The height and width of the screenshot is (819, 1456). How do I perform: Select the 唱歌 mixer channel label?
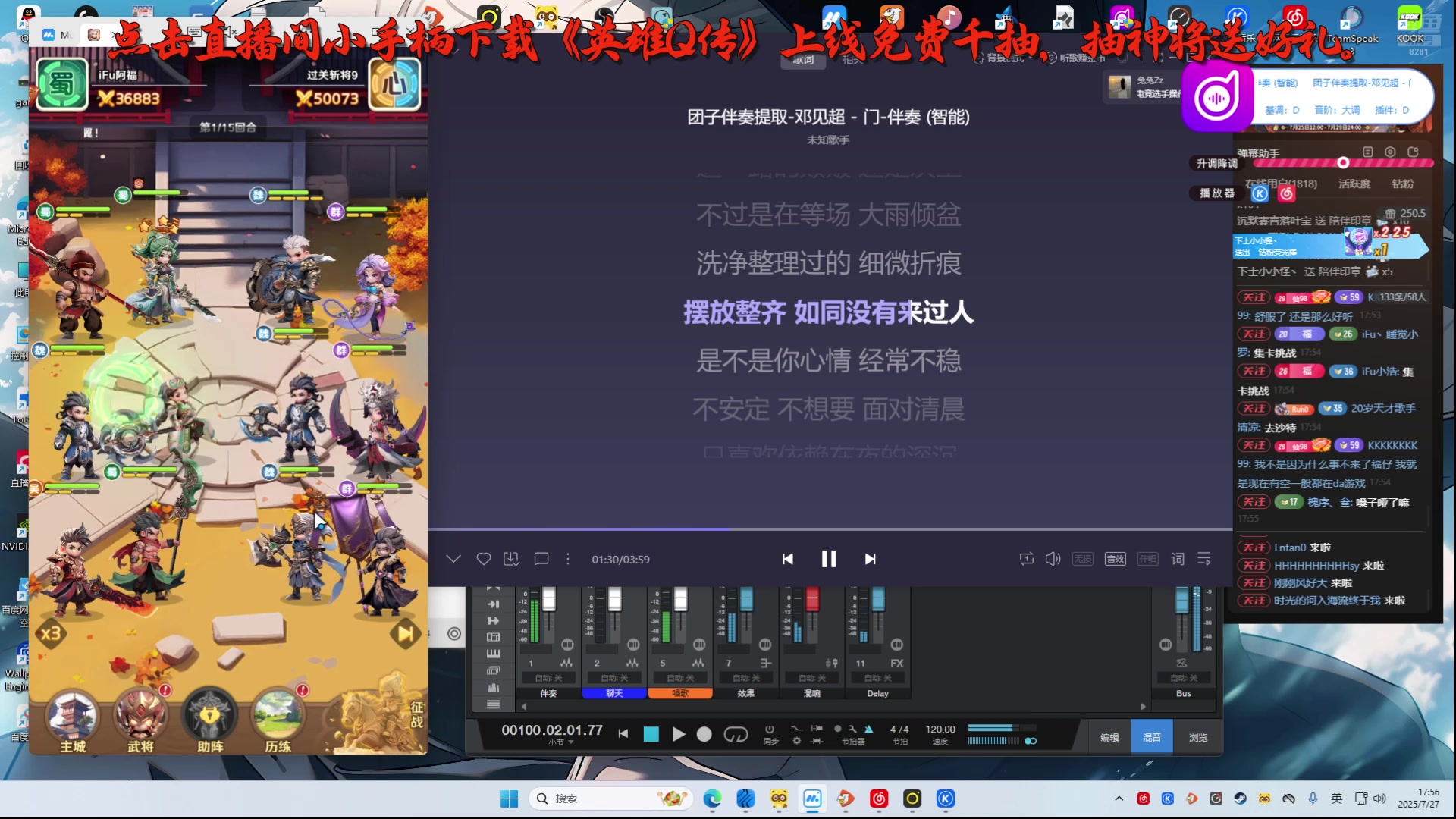point(680,693)
